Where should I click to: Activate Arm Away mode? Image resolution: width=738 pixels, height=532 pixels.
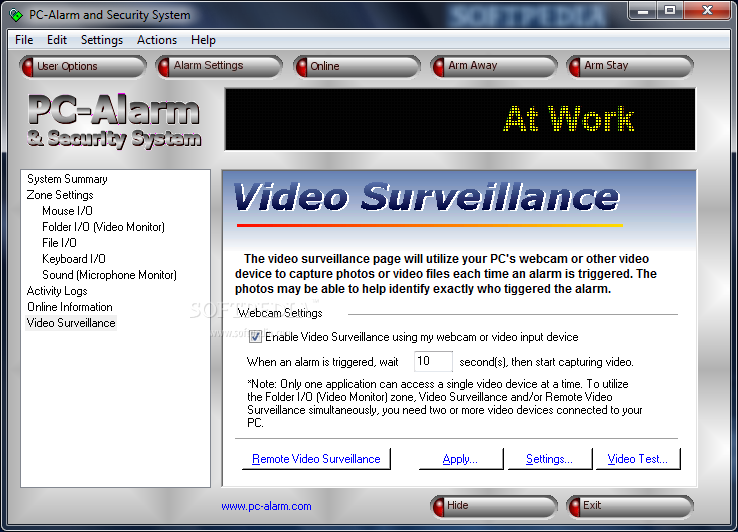493,66
